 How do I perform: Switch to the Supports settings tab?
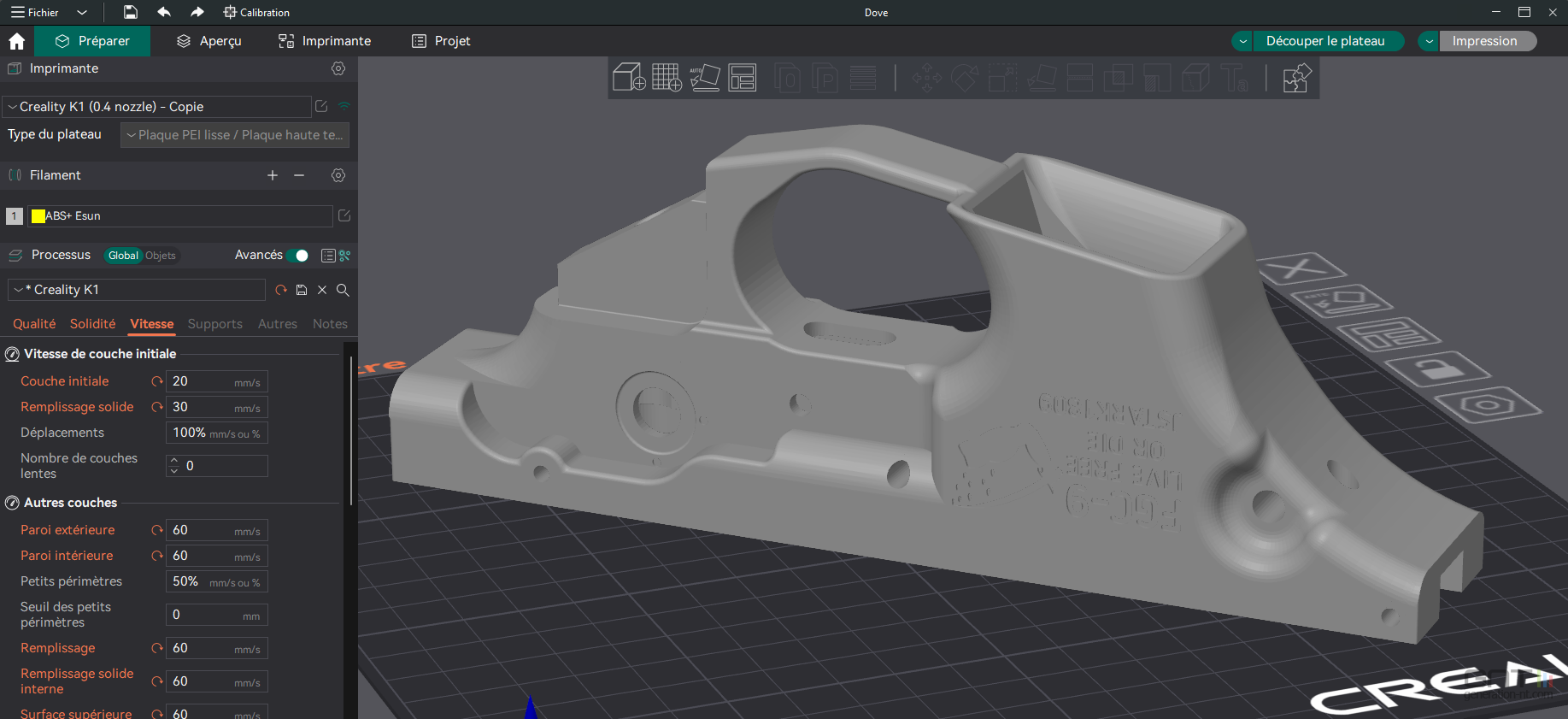pos(215,324)
